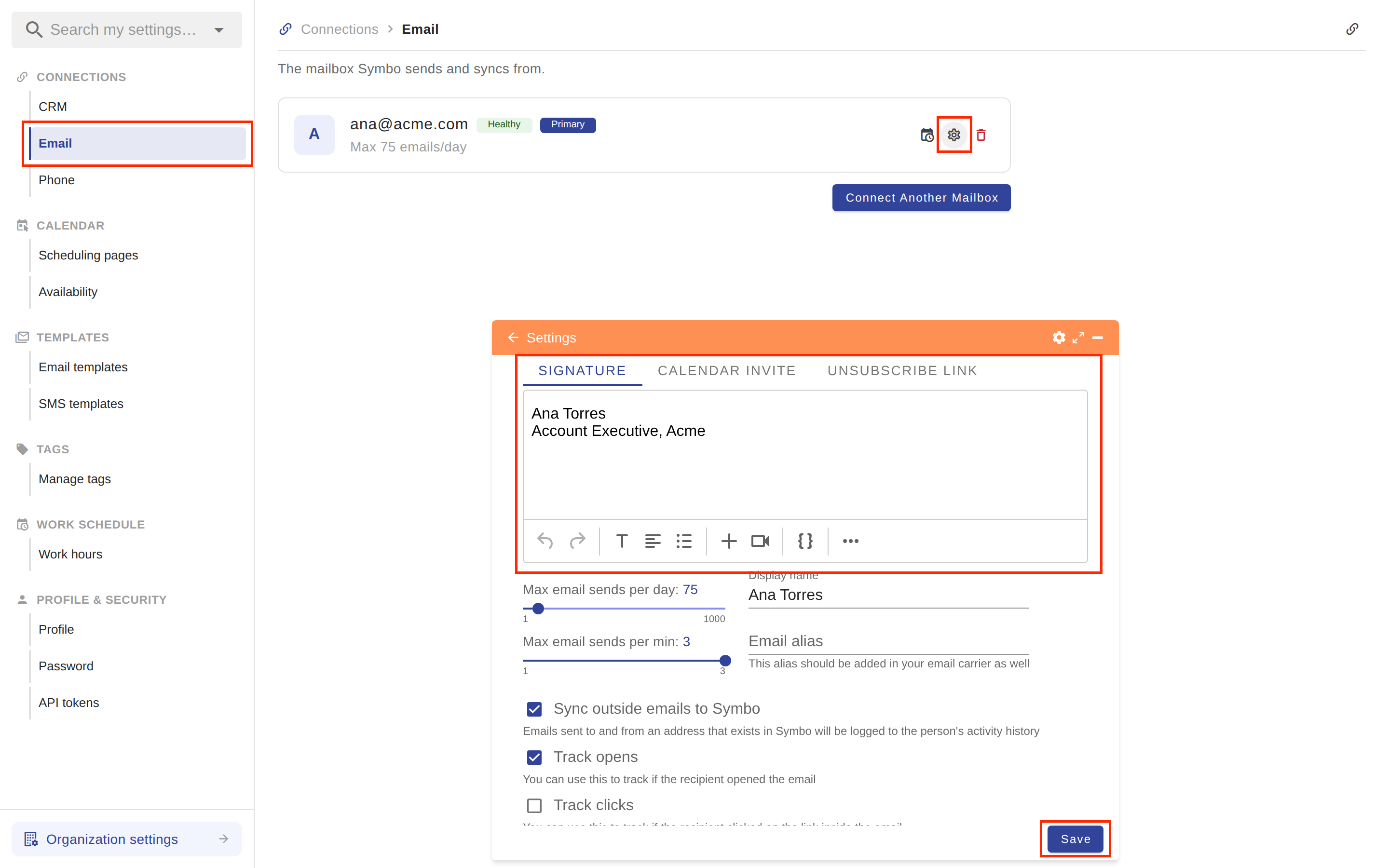Delete the ana@acme.com mailbox
This screenshot has height=868, width=1389.
click(981, 135)
